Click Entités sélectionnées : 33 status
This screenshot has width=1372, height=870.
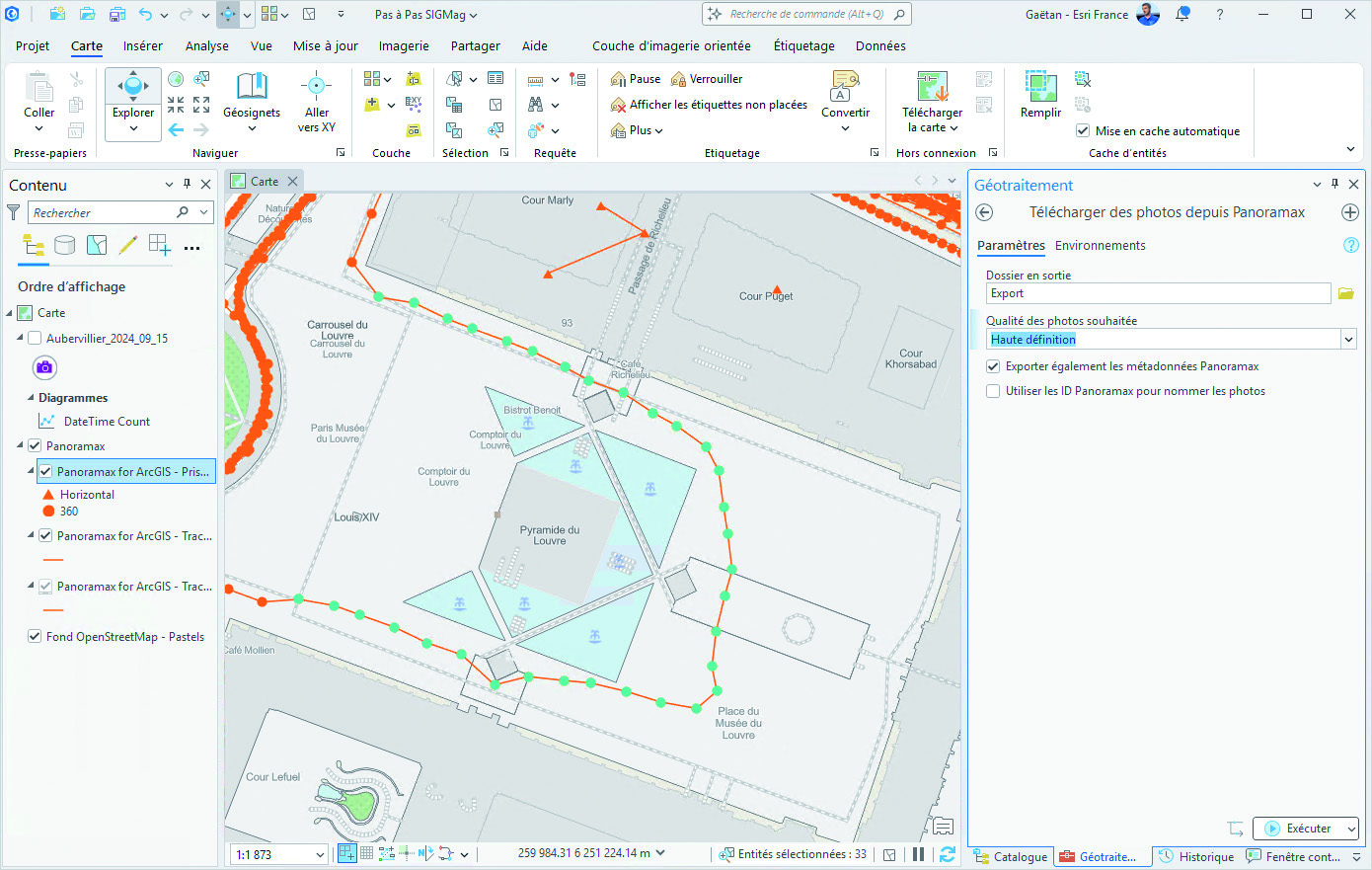coord(793,854)
